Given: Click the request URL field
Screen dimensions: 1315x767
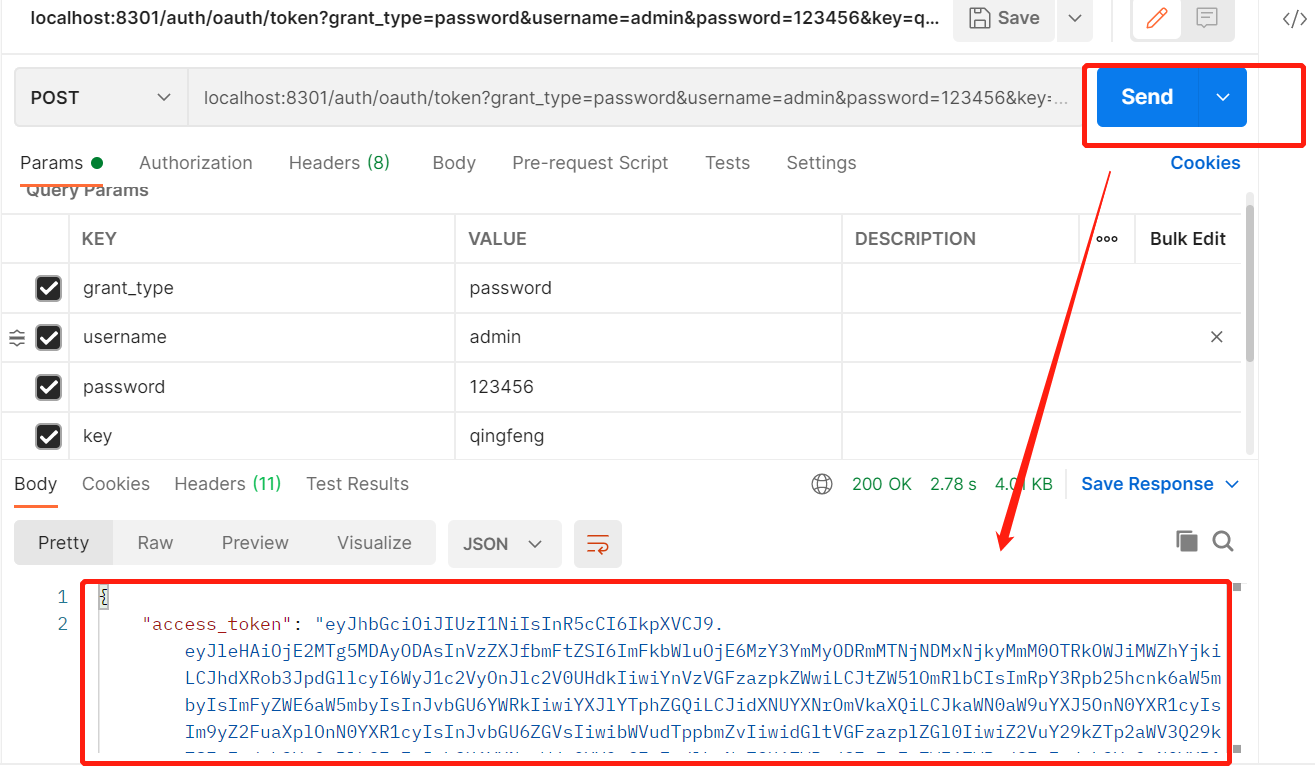Looking at the screenshot, I should coord(636,97).
